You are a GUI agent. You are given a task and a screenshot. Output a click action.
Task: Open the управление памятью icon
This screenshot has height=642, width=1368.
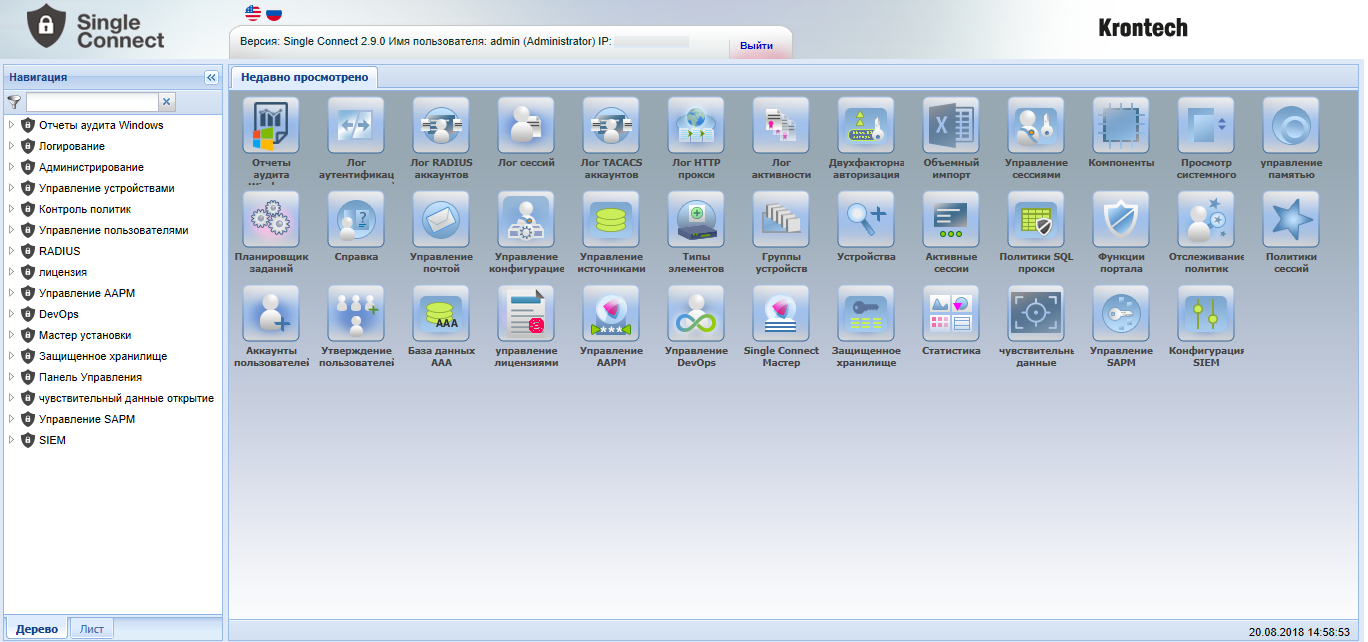[x=1291, y=125]
